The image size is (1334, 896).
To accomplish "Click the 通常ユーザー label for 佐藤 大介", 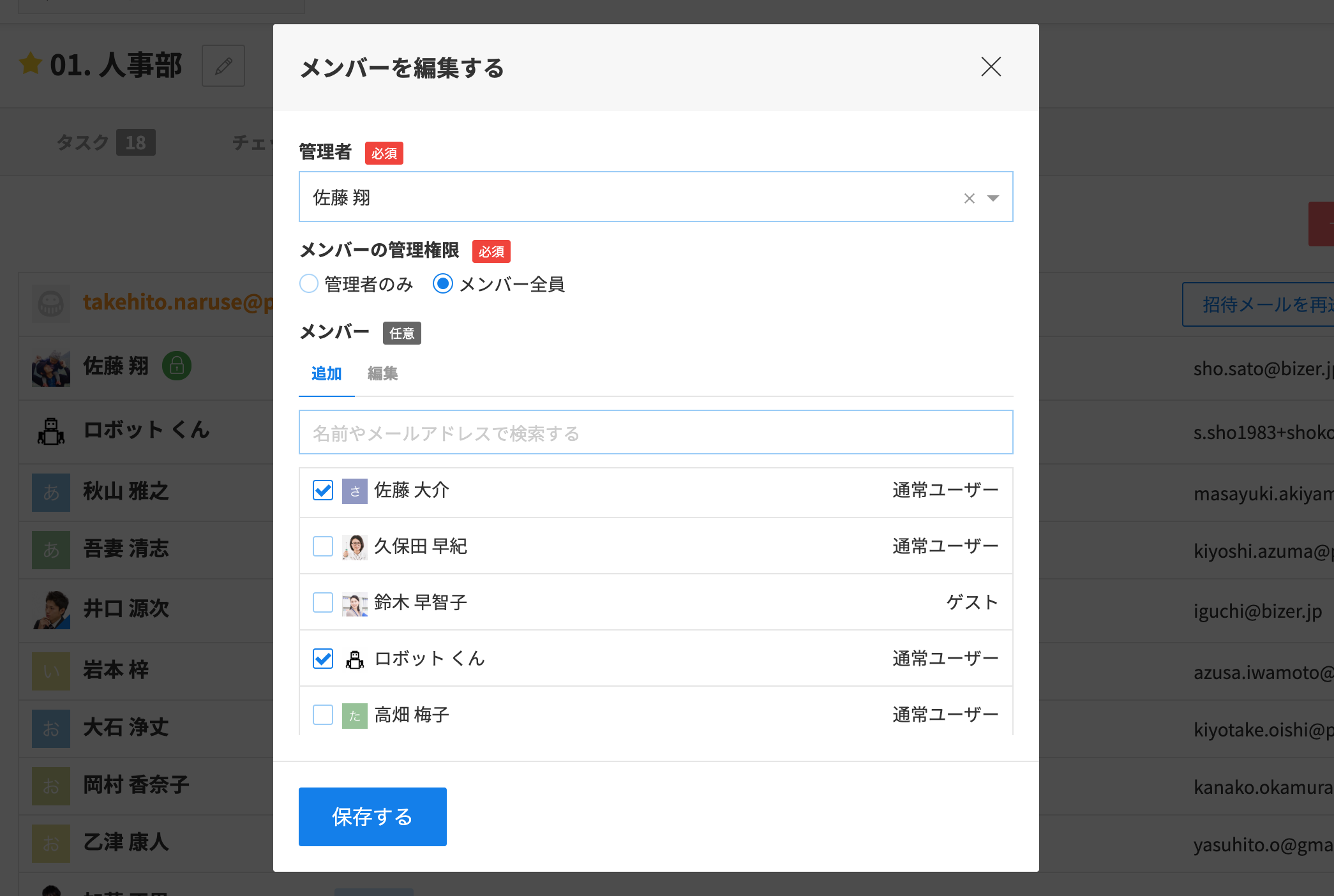I will click(945, 490).
